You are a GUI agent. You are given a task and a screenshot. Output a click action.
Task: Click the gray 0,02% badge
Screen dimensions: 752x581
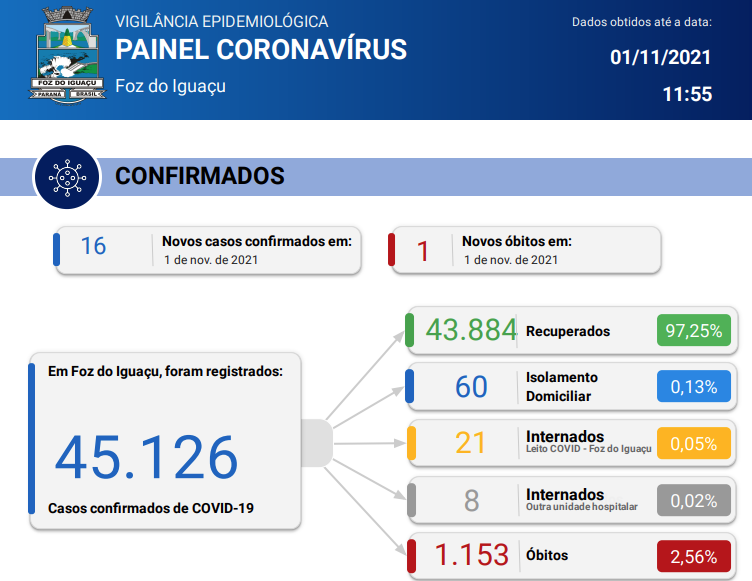694,500
